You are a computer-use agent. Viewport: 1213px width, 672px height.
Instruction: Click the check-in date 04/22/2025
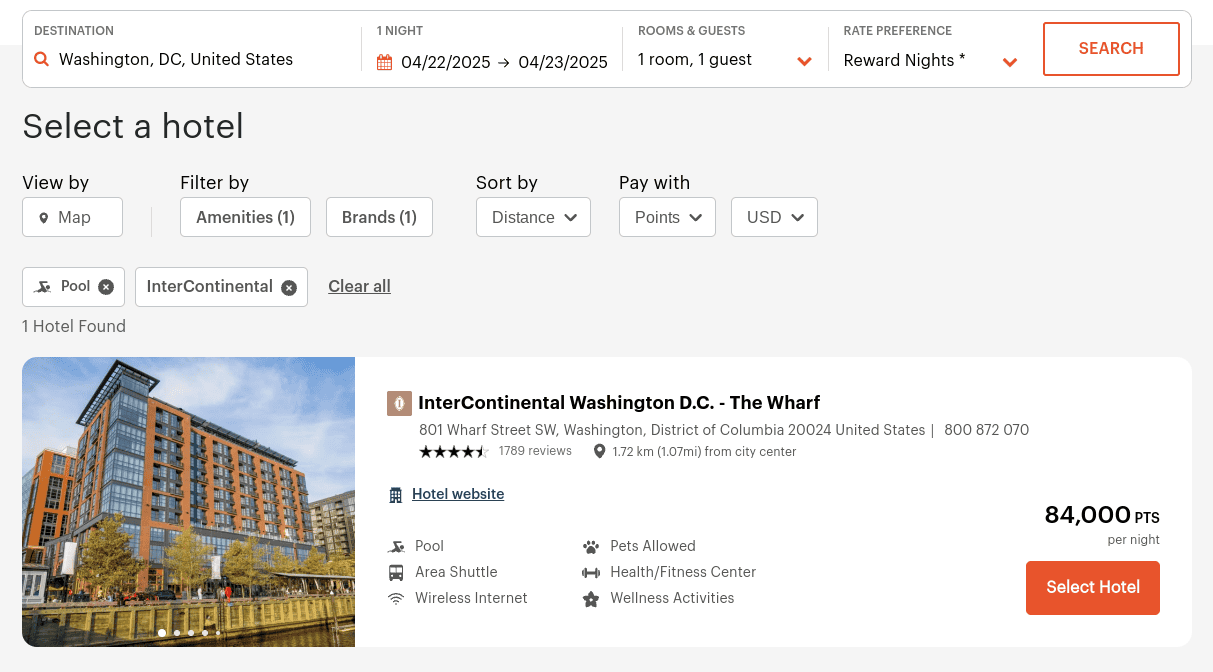coord(446,62)
